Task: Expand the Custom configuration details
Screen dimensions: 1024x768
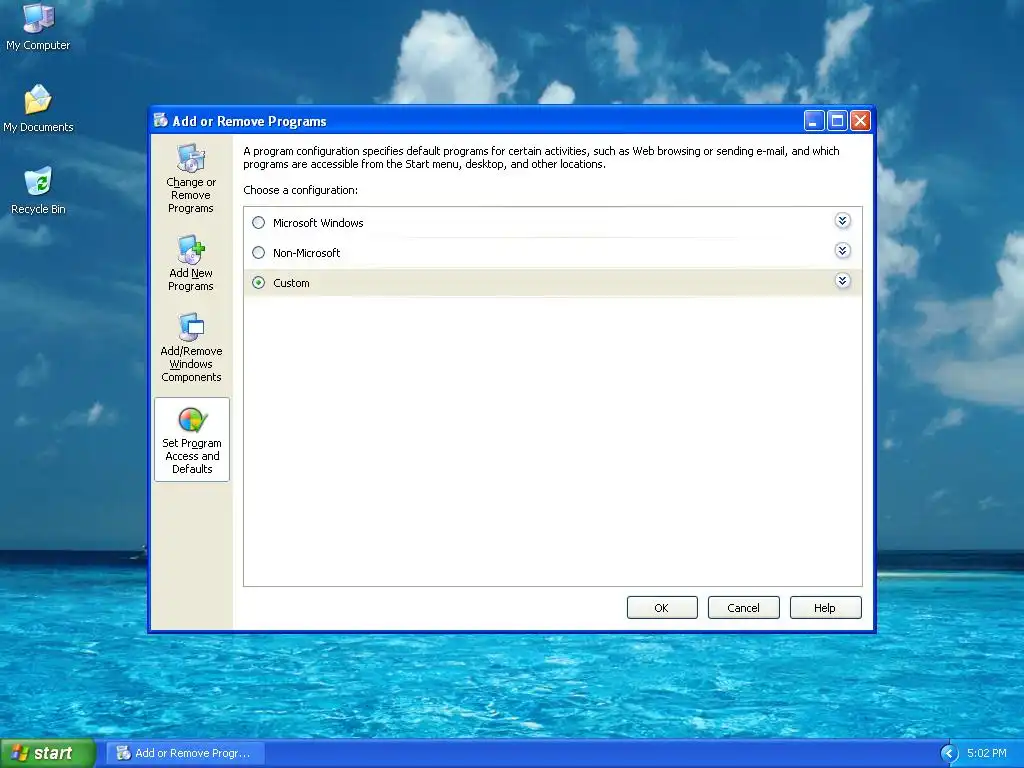Action: click(x=842, y=281)
